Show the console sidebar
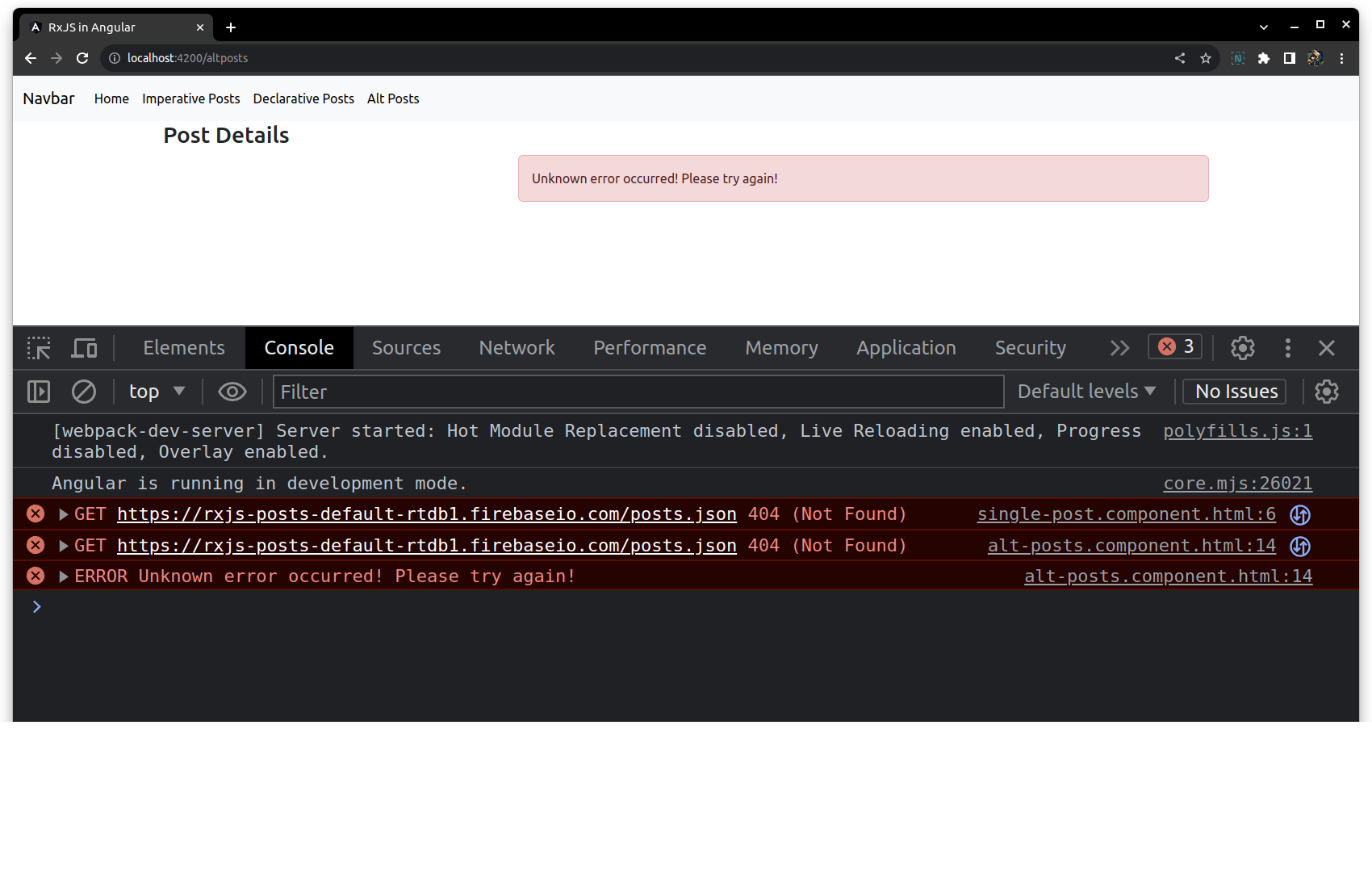This screenshot has height=876, width=1372. 38,392
